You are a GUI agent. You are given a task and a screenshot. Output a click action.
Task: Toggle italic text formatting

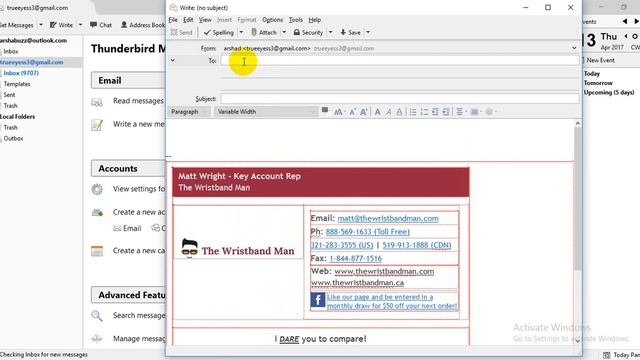[x=389, y=112]
